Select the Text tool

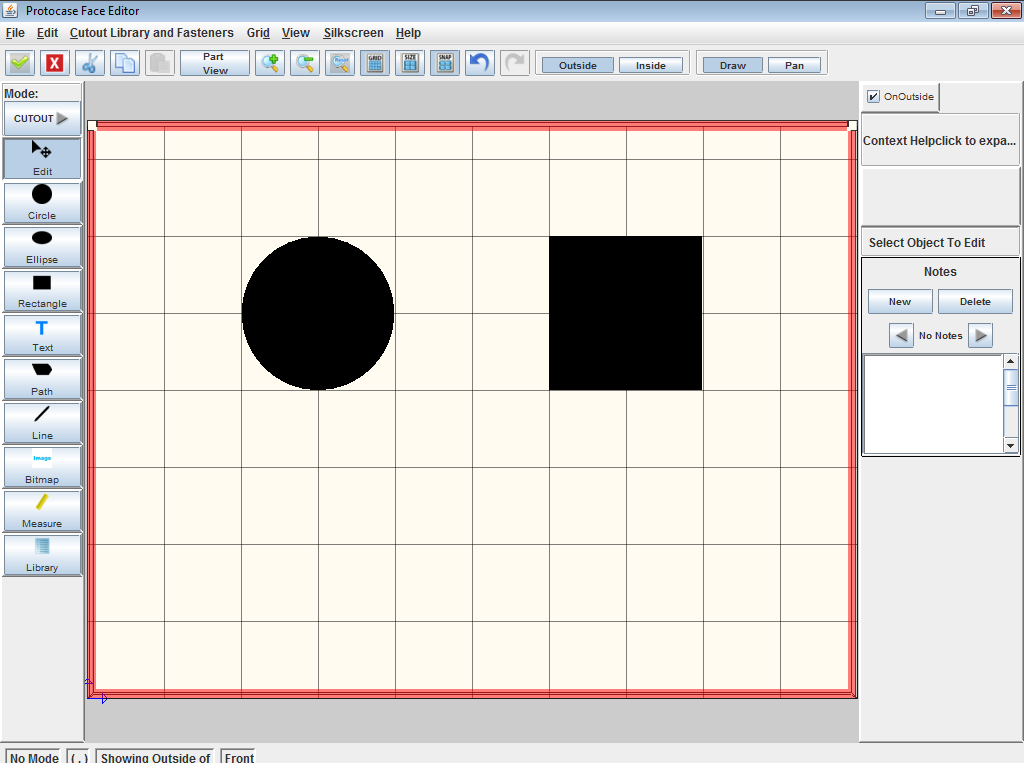42,334
